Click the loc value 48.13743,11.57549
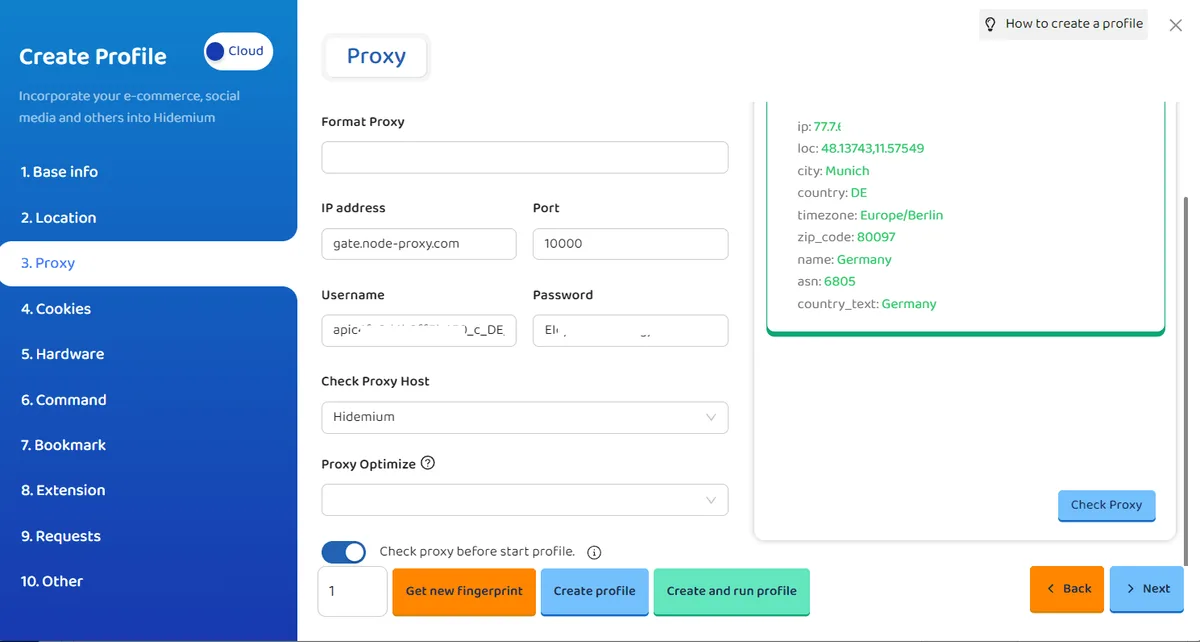This screenshot has height=642, width=1200. coord(873,148)
